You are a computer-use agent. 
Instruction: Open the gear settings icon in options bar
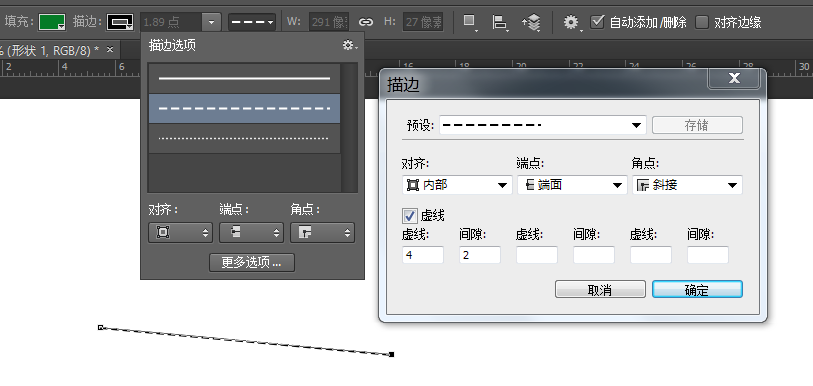click(x=571, y=22)
